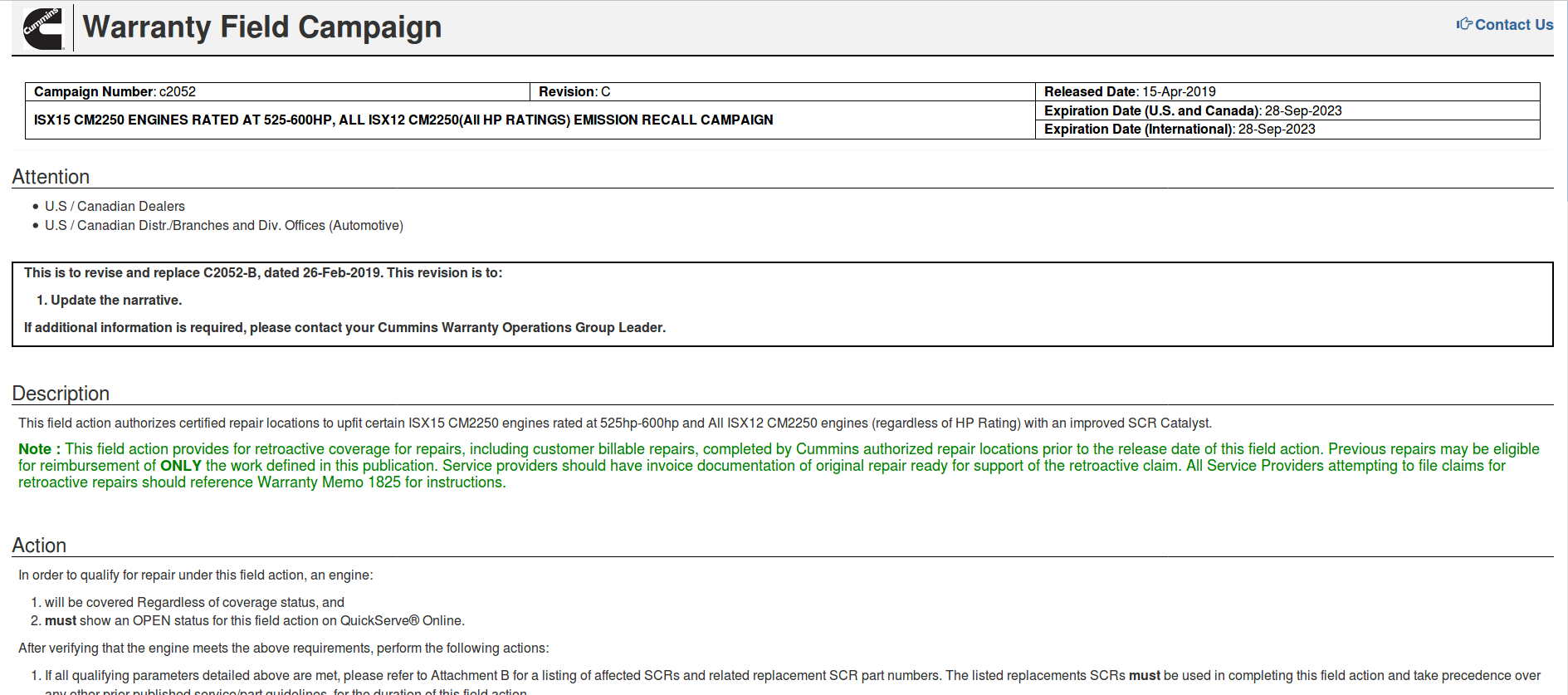Viewport: 1568px width, 695px height.
Task: Select Campaign Number c2052 cell
Action: [x=278, y=91]
